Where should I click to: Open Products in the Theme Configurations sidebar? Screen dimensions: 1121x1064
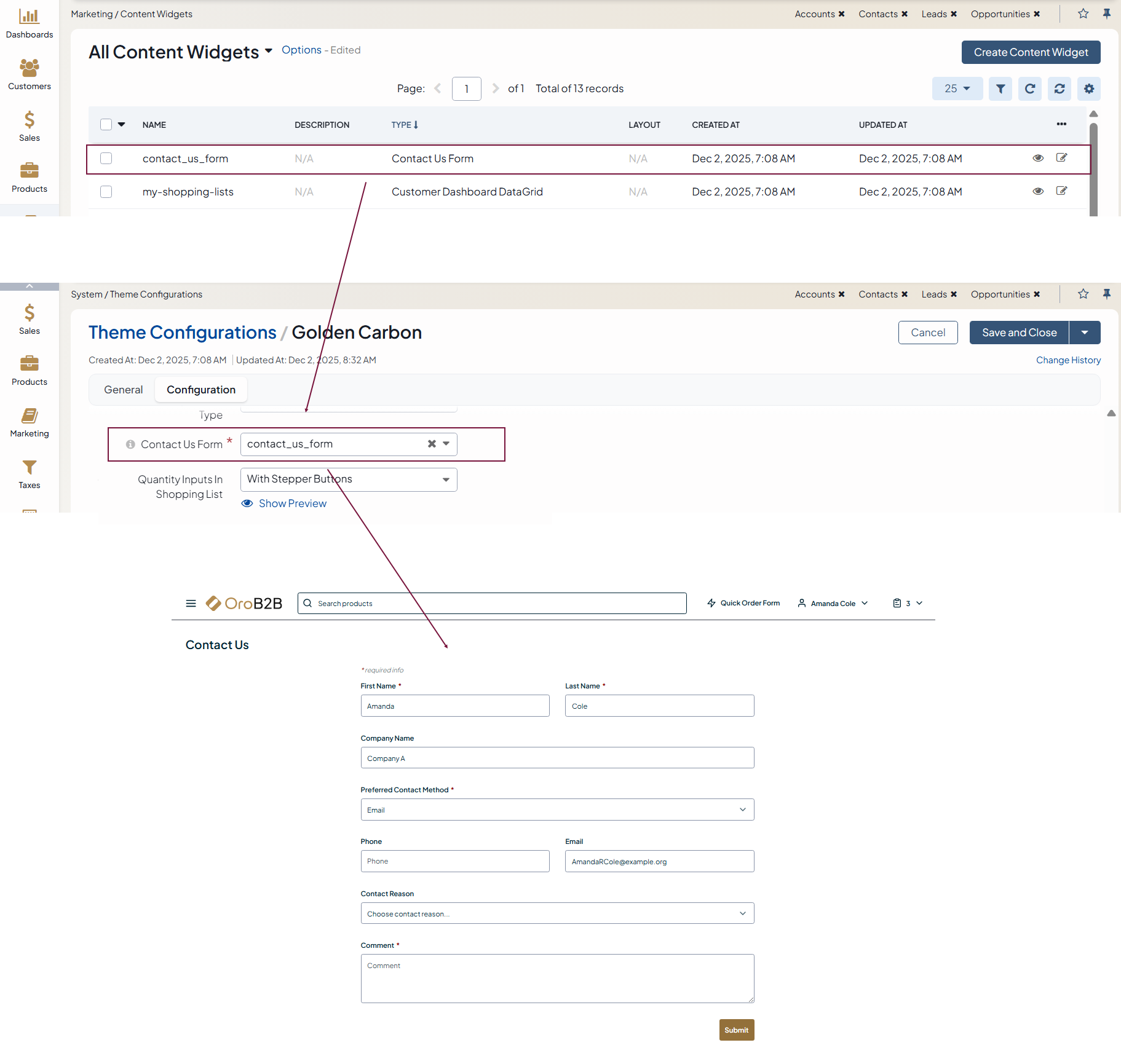(x=30, y=371)
